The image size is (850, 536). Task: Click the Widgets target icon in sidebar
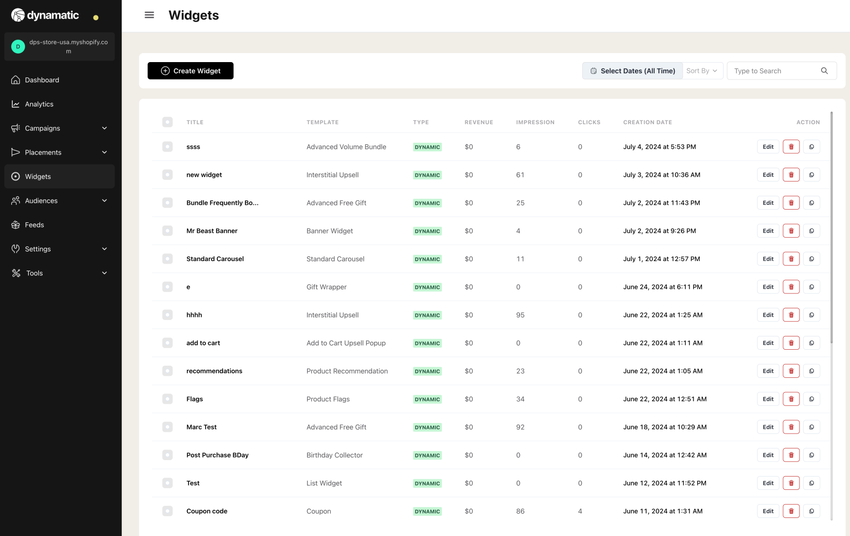click(x=16, y=177)
